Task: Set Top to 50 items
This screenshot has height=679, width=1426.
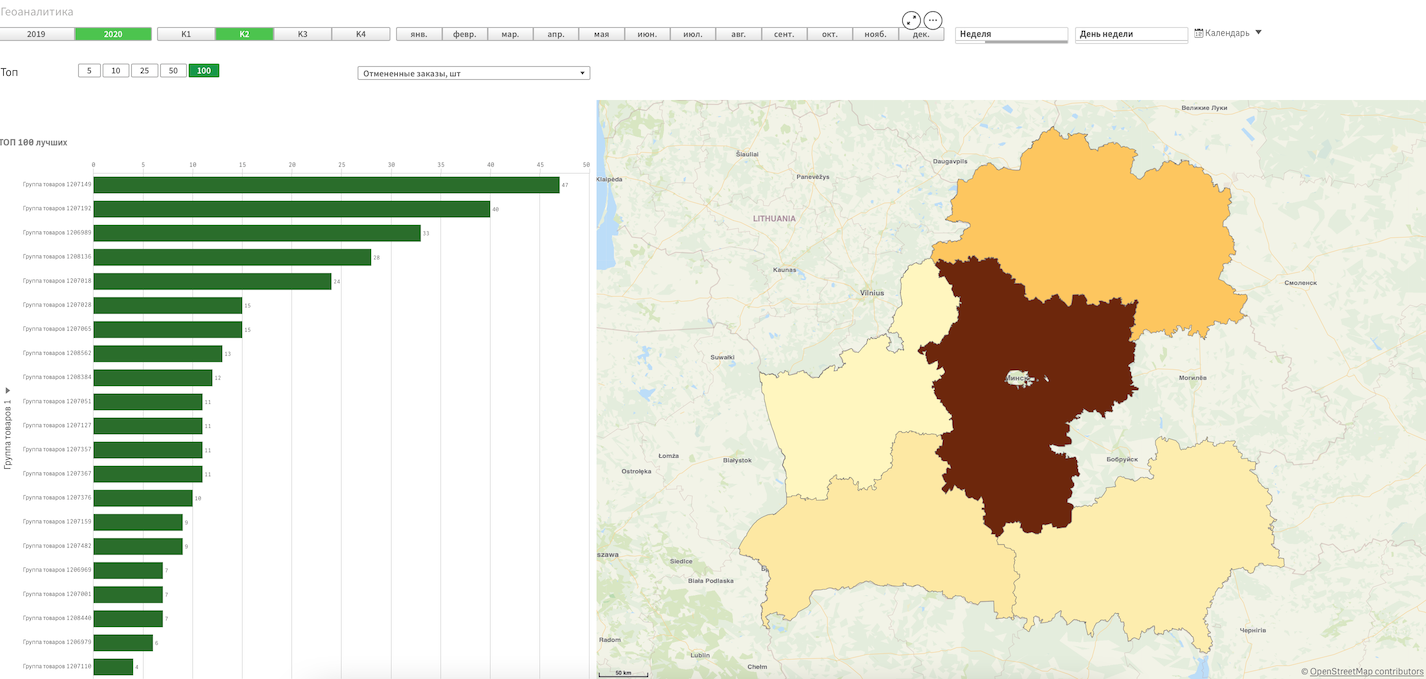Action: 173,71
